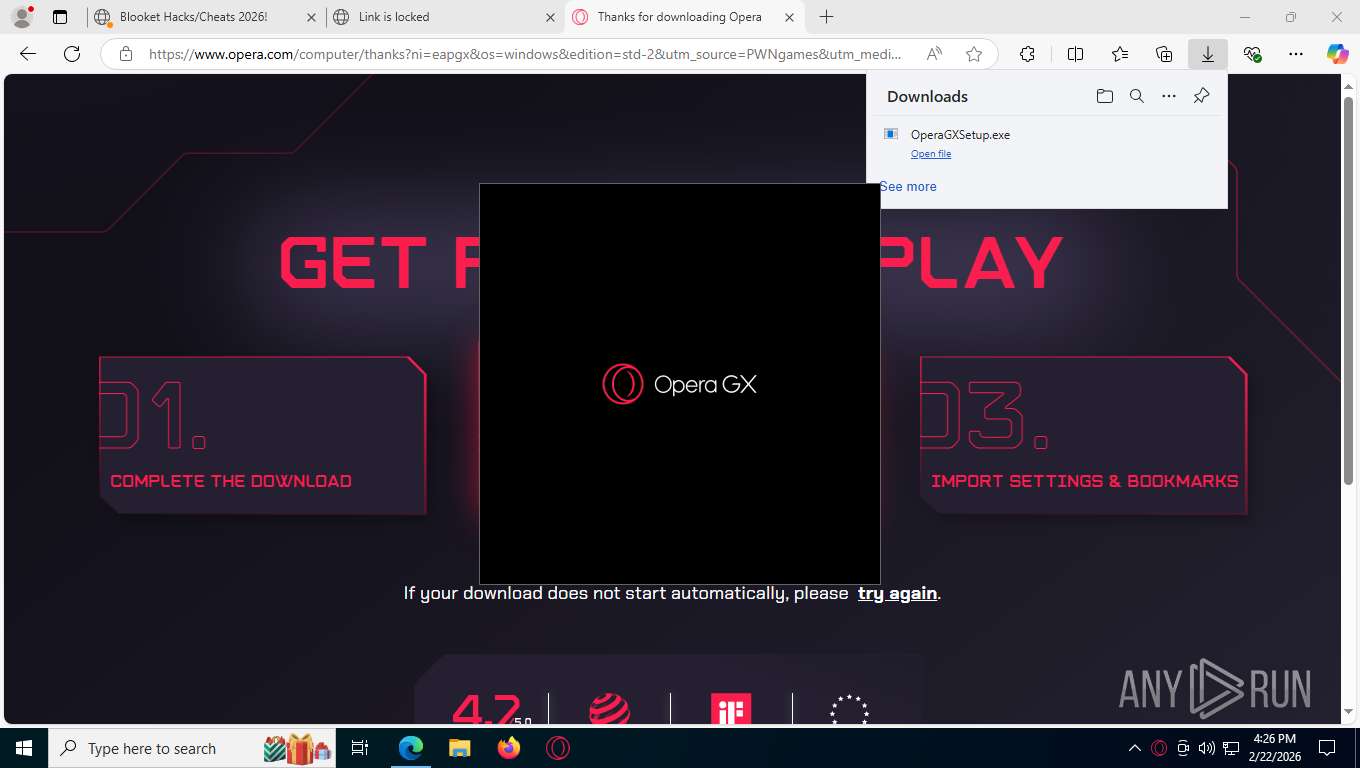Open Read aloud icon in address bar

tap(934, 54)
